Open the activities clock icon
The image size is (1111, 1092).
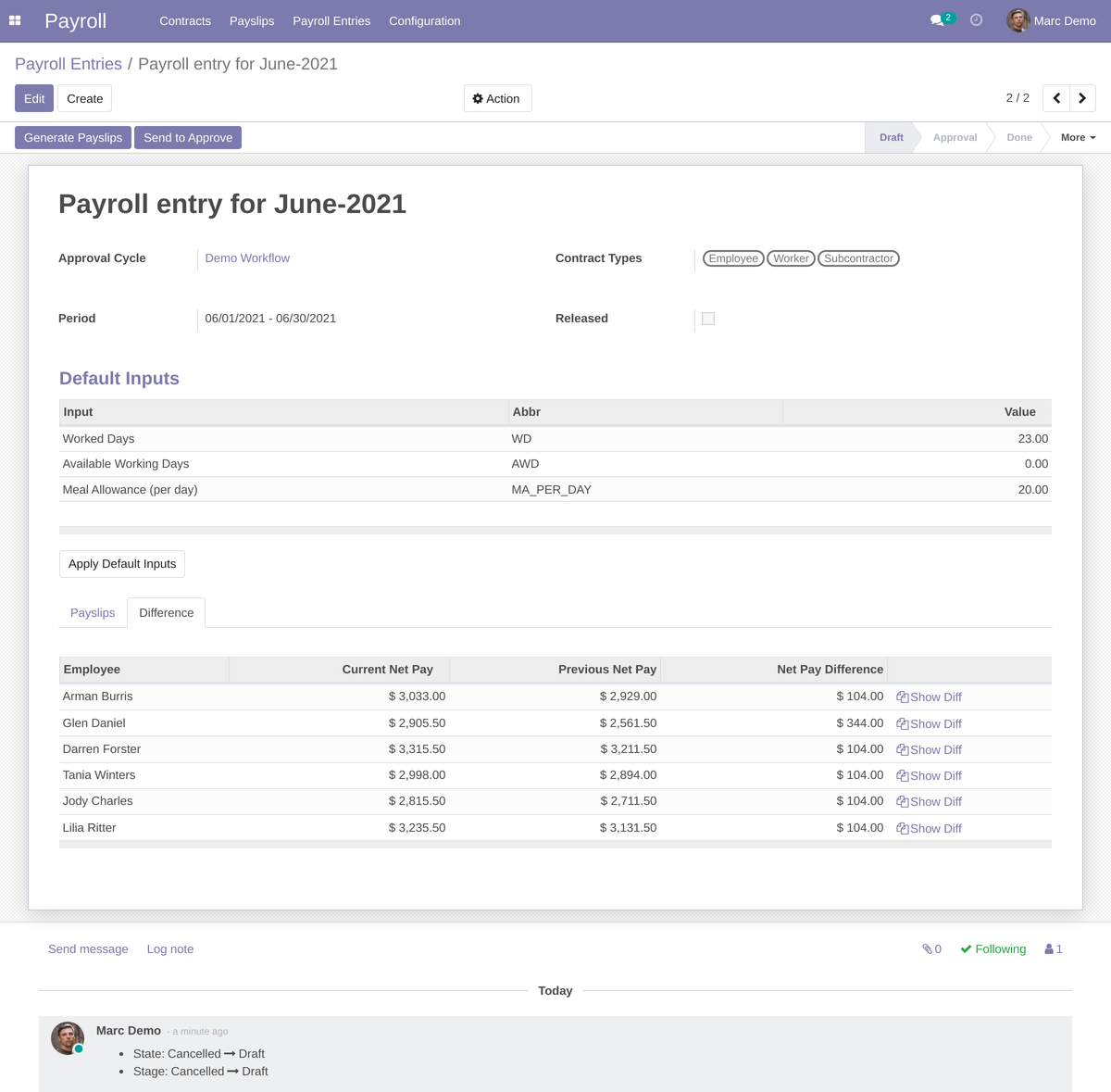point(976,19)
